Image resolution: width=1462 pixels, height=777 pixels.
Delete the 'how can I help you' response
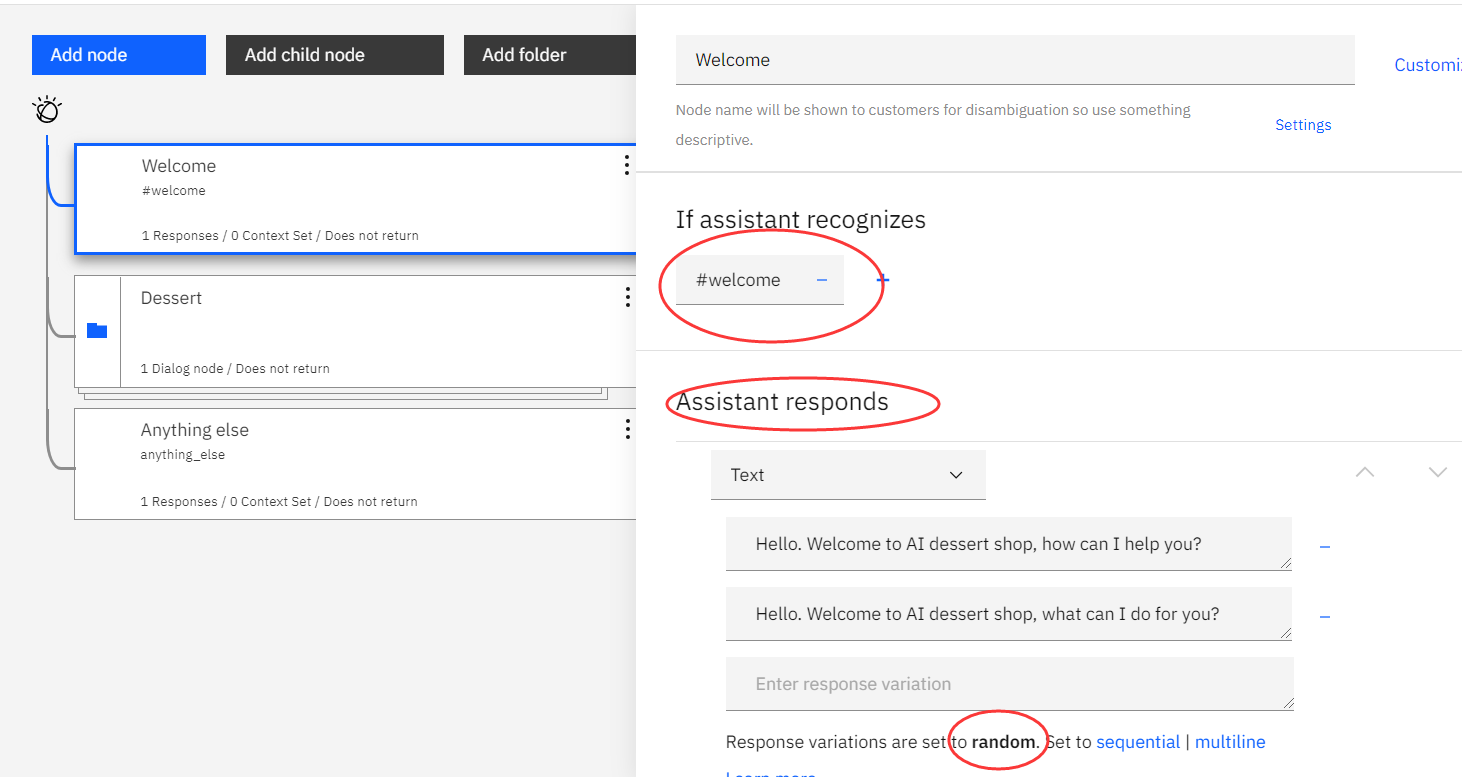(x=1324, y=547)
